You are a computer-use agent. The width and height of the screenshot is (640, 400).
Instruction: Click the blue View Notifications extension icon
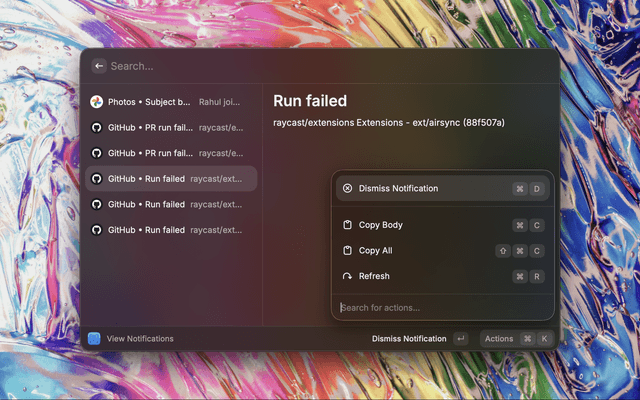(x=94, y=339)
